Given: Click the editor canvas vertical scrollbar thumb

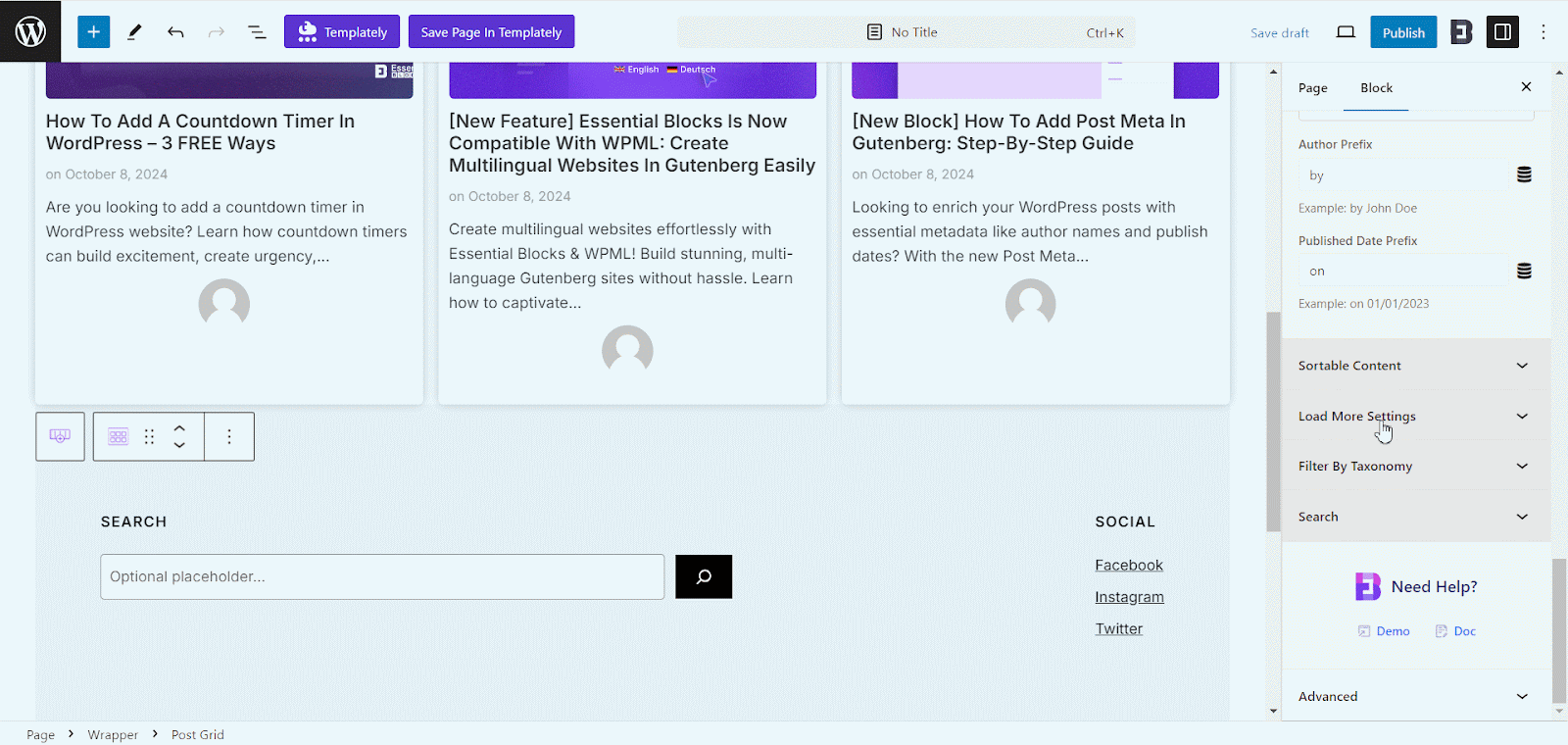Looking at the screenshot, I should pos(1273,422).
